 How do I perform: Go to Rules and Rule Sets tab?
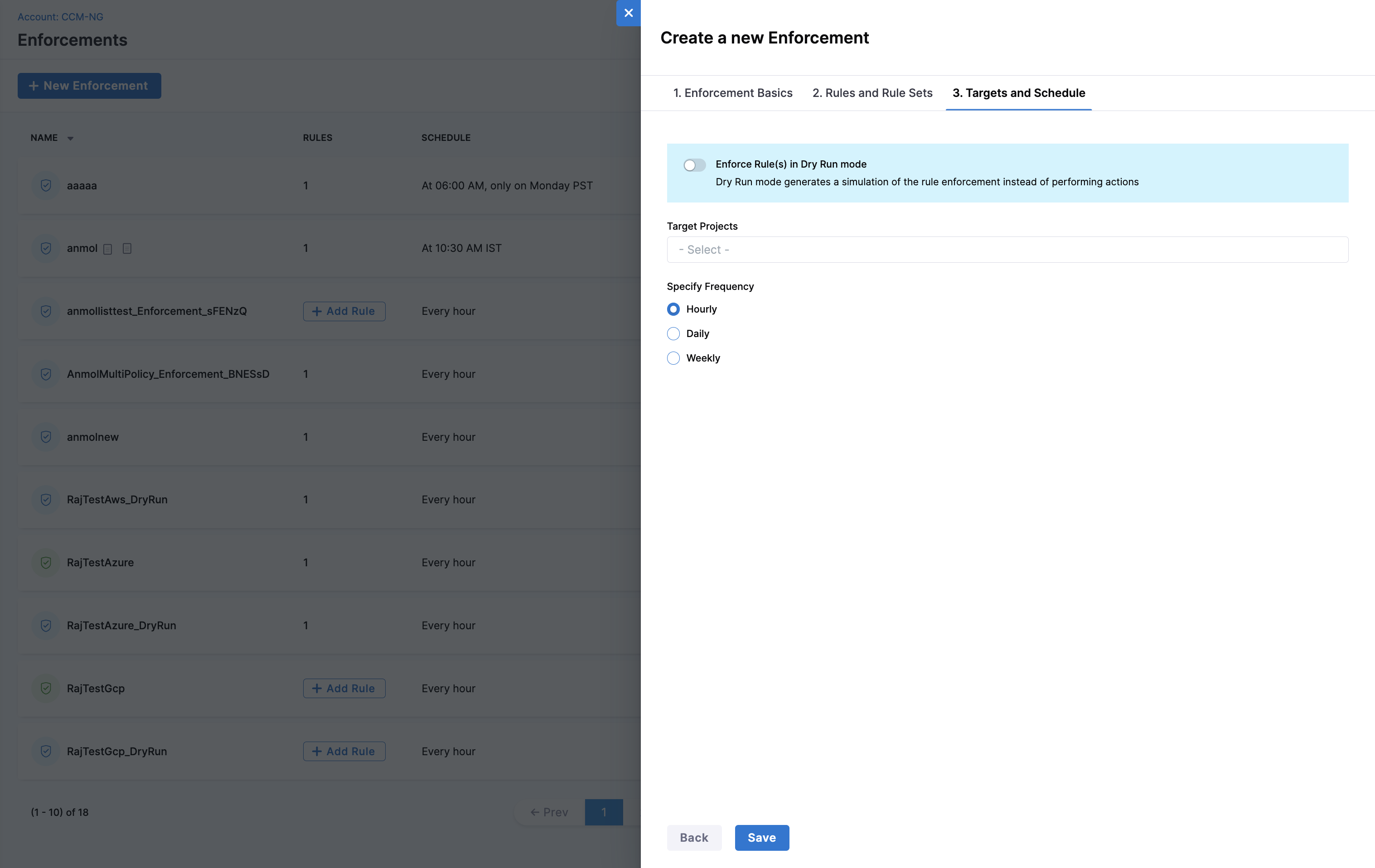(872, 93)
